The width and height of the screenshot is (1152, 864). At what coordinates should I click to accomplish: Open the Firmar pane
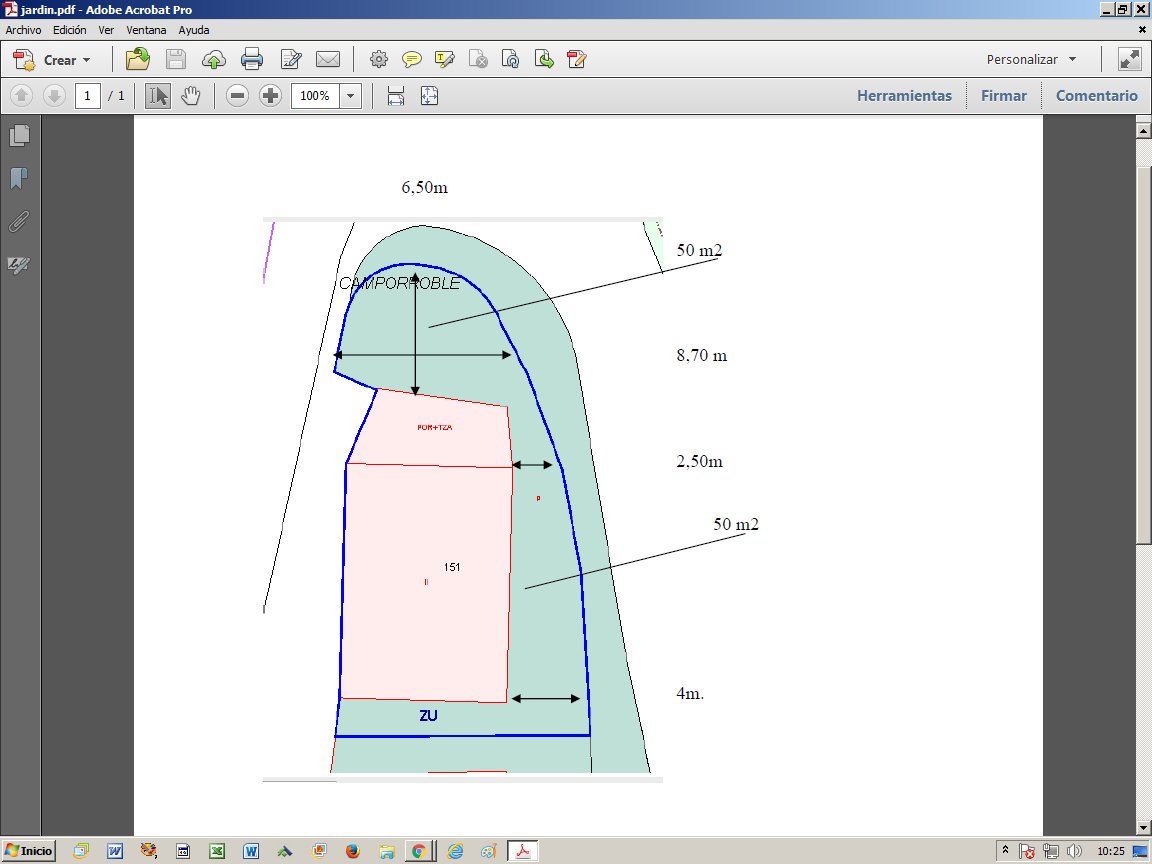tap(1004, 96)
